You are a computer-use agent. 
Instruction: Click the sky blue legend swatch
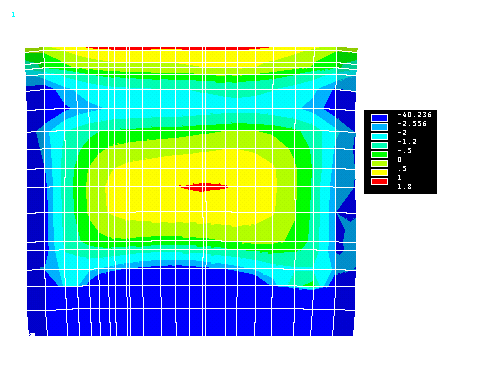pyautogui.click(x=379, y=127)
